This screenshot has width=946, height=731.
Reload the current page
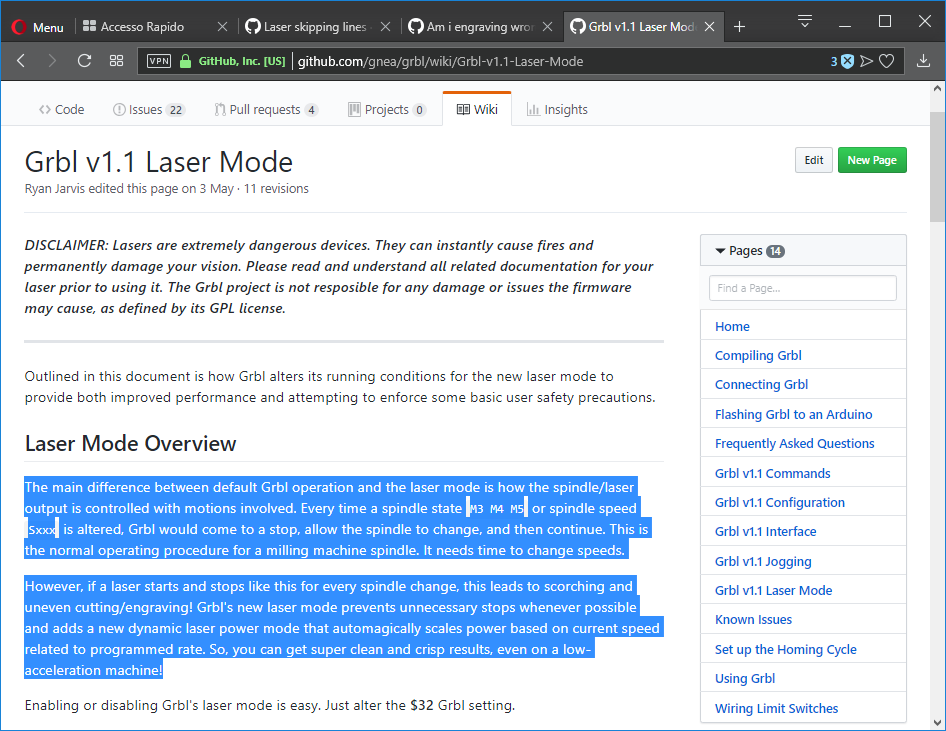(x=84, y=61)
